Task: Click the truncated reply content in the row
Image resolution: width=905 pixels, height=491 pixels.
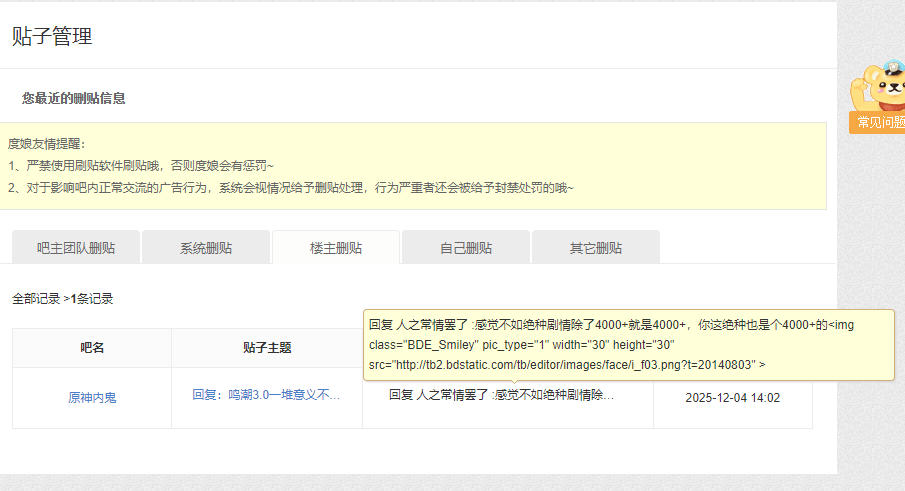Action: [500, 395]
